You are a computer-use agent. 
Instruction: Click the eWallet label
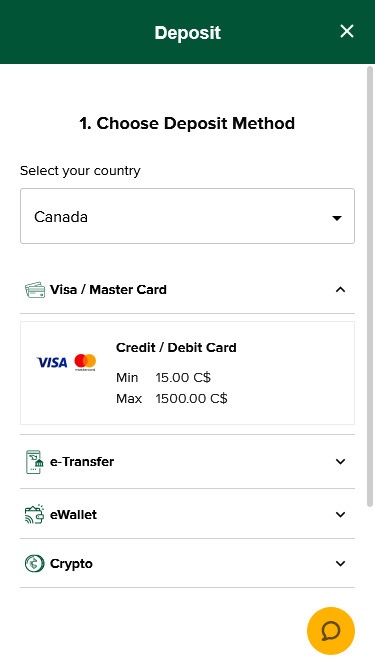pos(74,514)
